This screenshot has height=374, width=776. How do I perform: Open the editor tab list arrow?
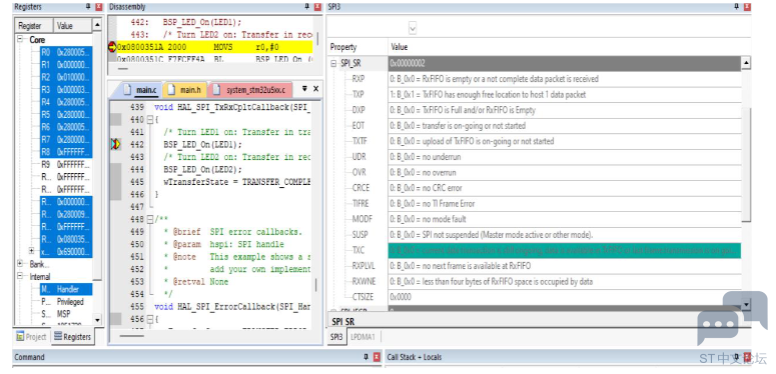pyautogui.click(x=305, y=89)
